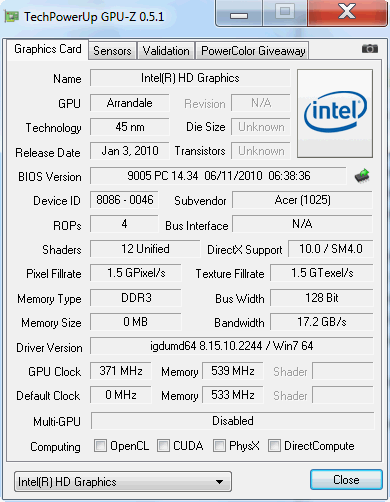Click the empty Default Clock Shader field
The height and width of the screenshot is (502, 390).
(x=343, y=395)
